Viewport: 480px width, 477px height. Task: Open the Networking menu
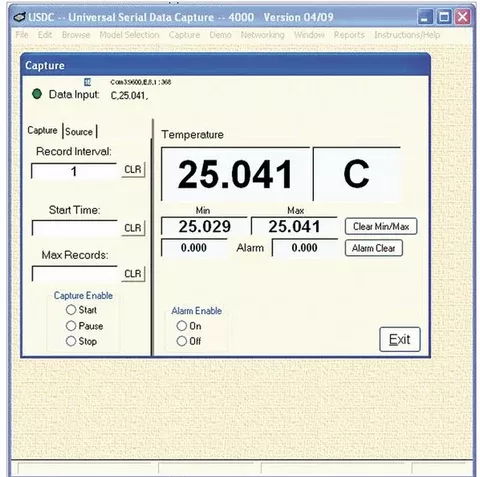tap(263, 35)
